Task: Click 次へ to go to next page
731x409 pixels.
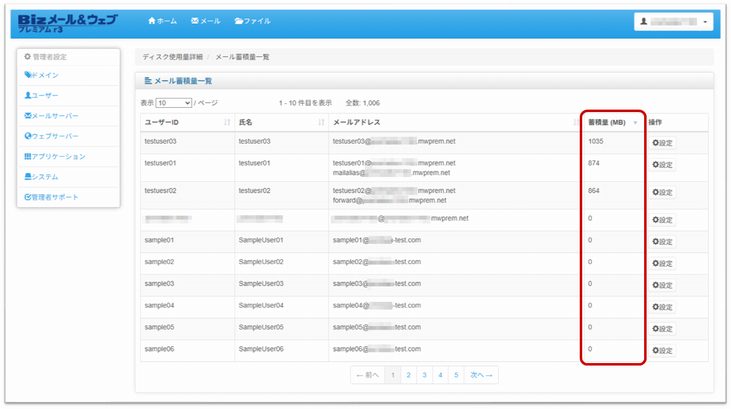Action: 482,375
